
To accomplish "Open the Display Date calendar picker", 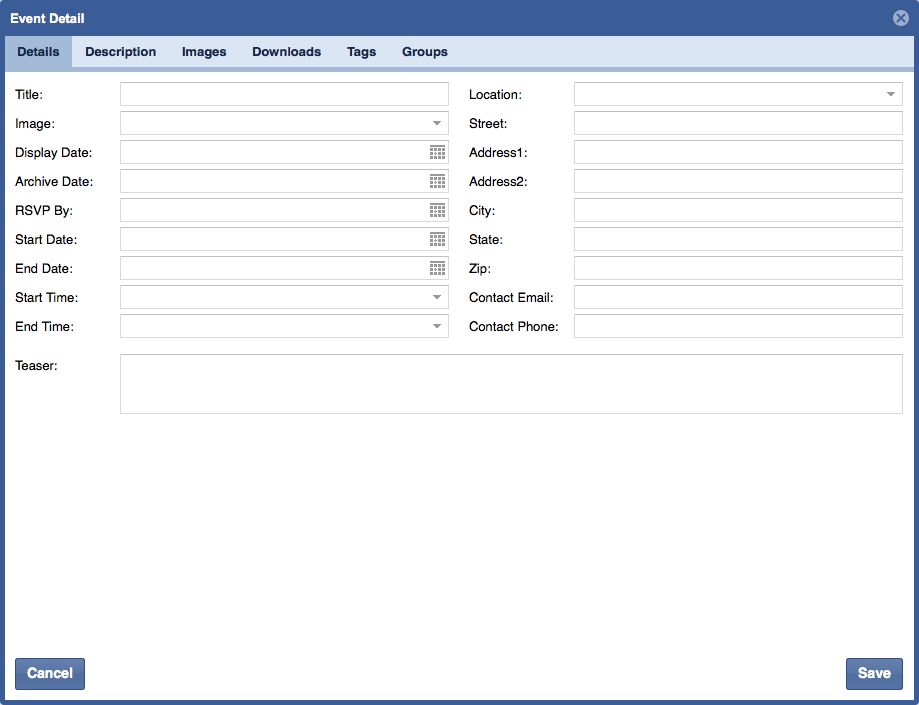I will [437, 152].
